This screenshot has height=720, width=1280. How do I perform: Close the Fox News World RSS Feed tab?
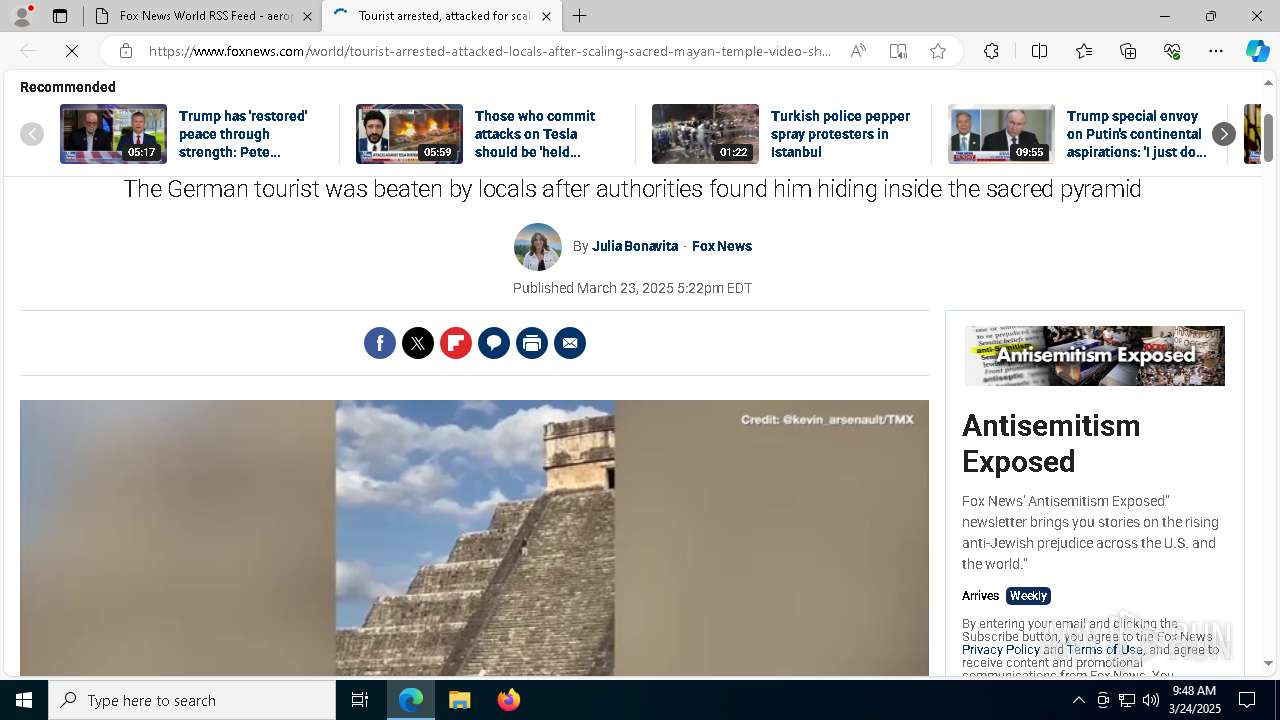coord(307,16)
